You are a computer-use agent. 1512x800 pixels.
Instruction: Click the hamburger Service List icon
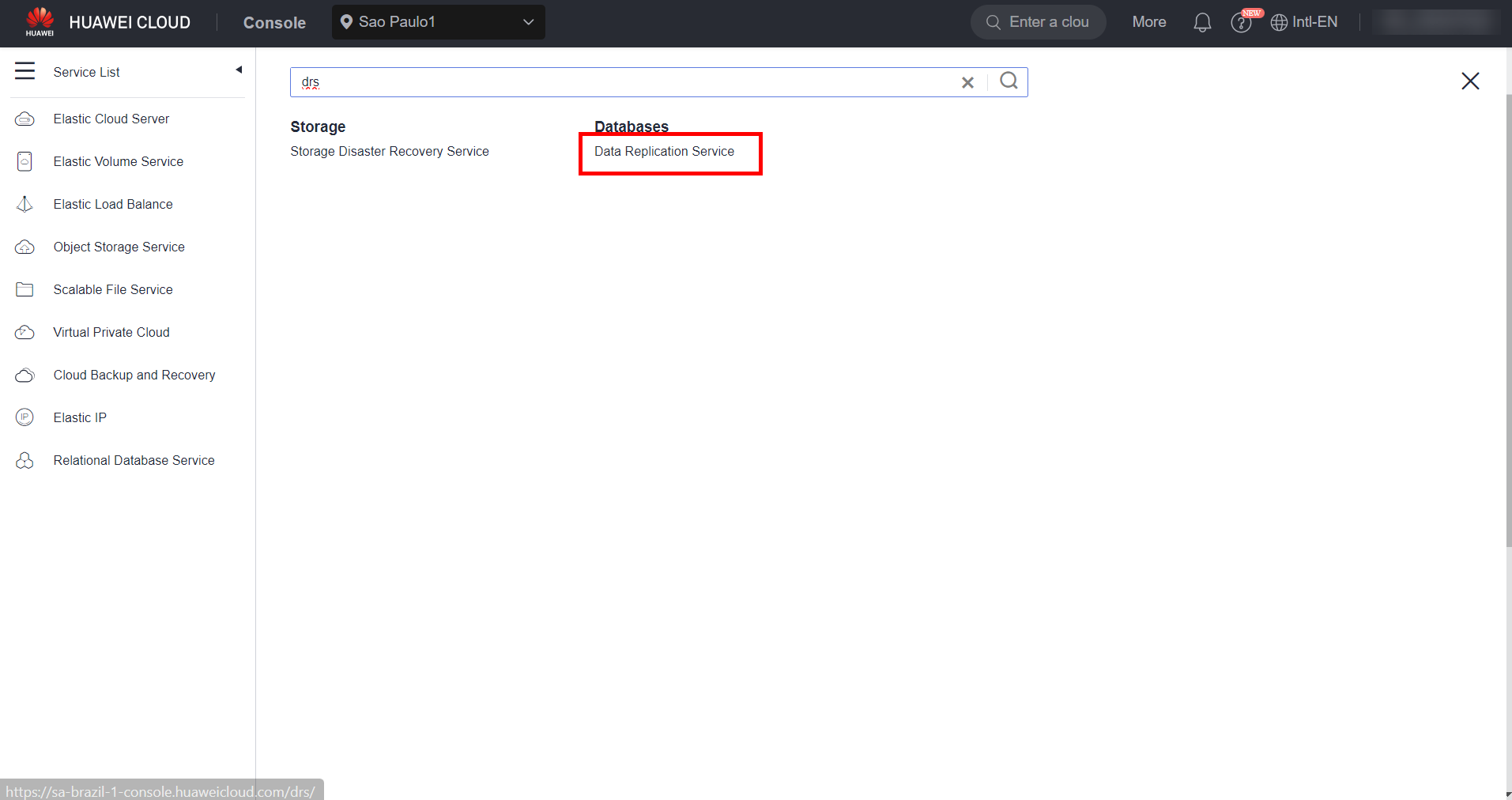[x=25, y=71]
